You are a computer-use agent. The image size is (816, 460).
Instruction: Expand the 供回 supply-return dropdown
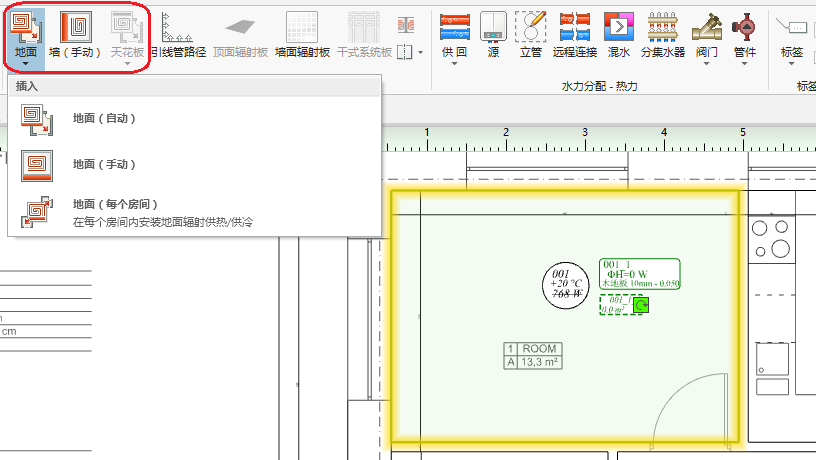(454, 62)
